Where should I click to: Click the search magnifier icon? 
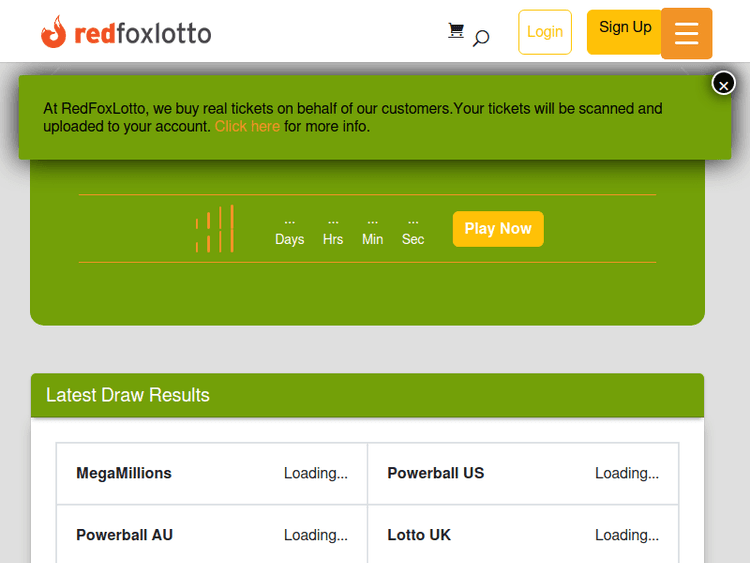coord(481,38)
